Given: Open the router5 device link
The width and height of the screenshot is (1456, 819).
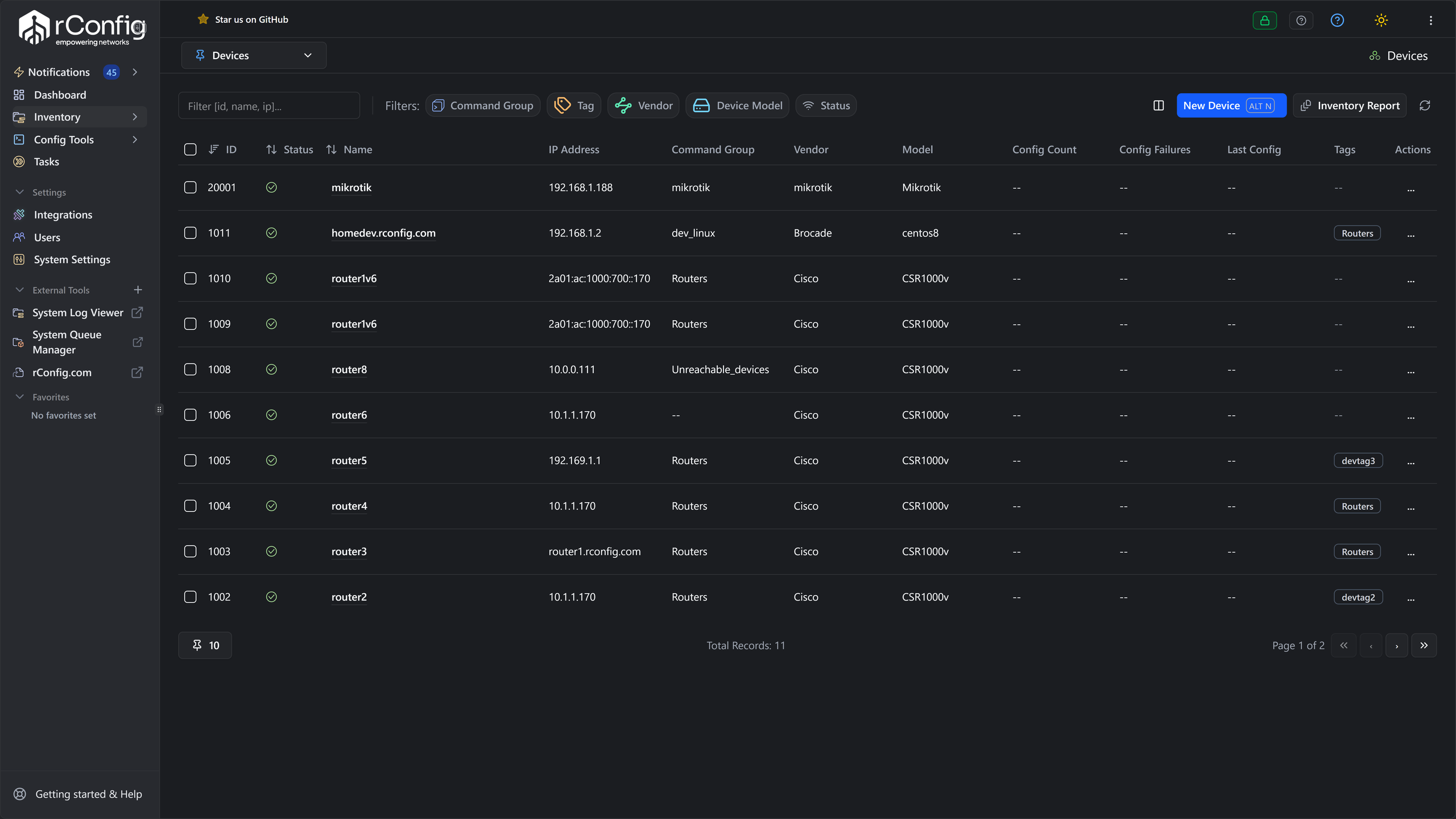Looking at the screenshot, I should click(349, 461).
